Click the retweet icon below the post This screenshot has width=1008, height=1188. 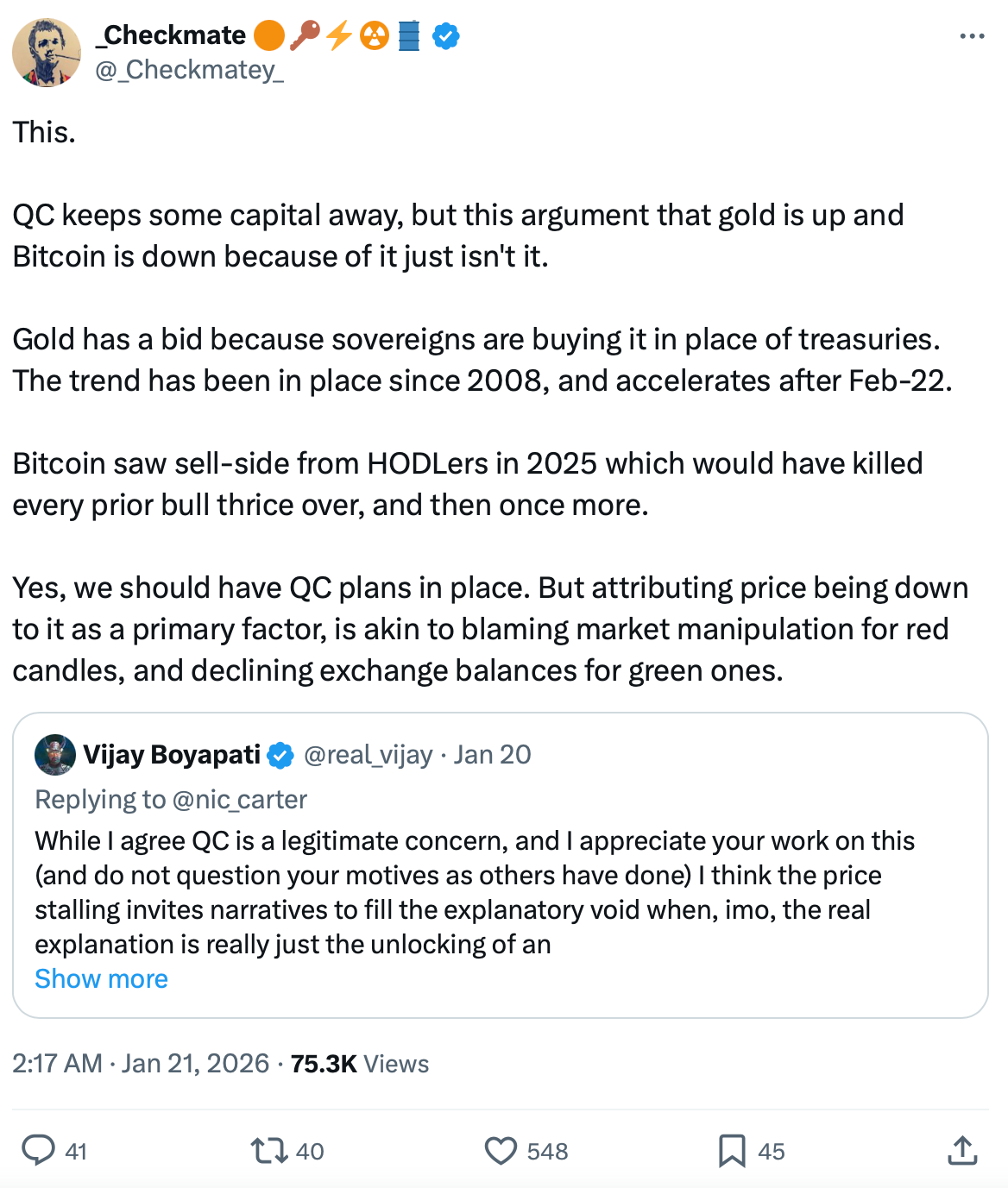(x=268, y=1150)
